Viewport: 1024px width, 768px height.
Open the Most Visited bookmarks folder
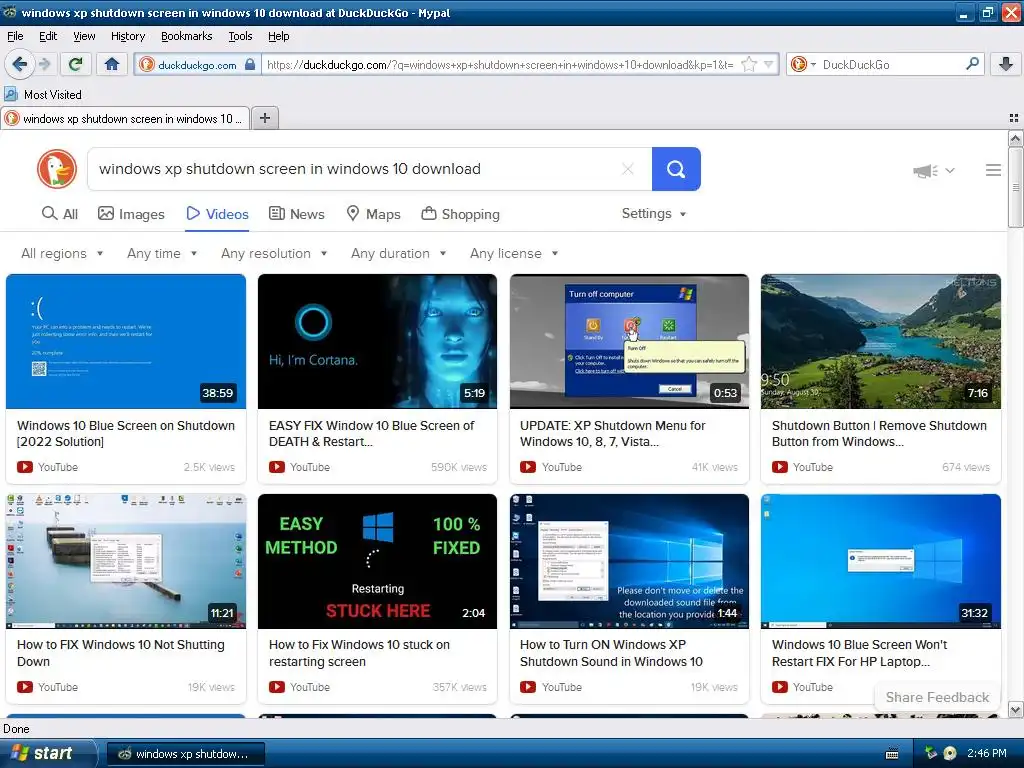[x=43, y=95]
